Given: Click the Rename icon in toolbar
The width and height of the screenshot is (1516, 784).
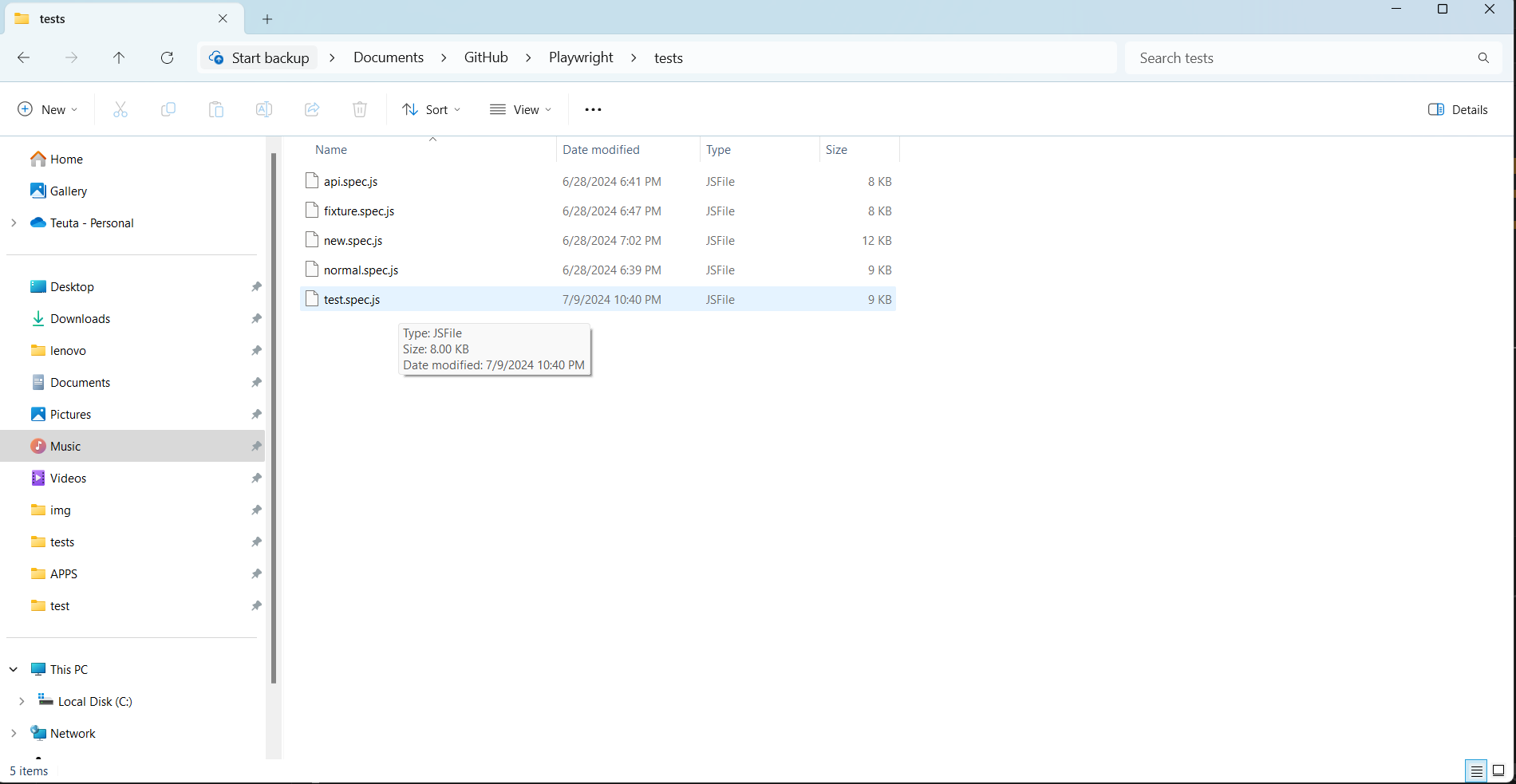Looking at the screenshot, I should click(264, 109).
